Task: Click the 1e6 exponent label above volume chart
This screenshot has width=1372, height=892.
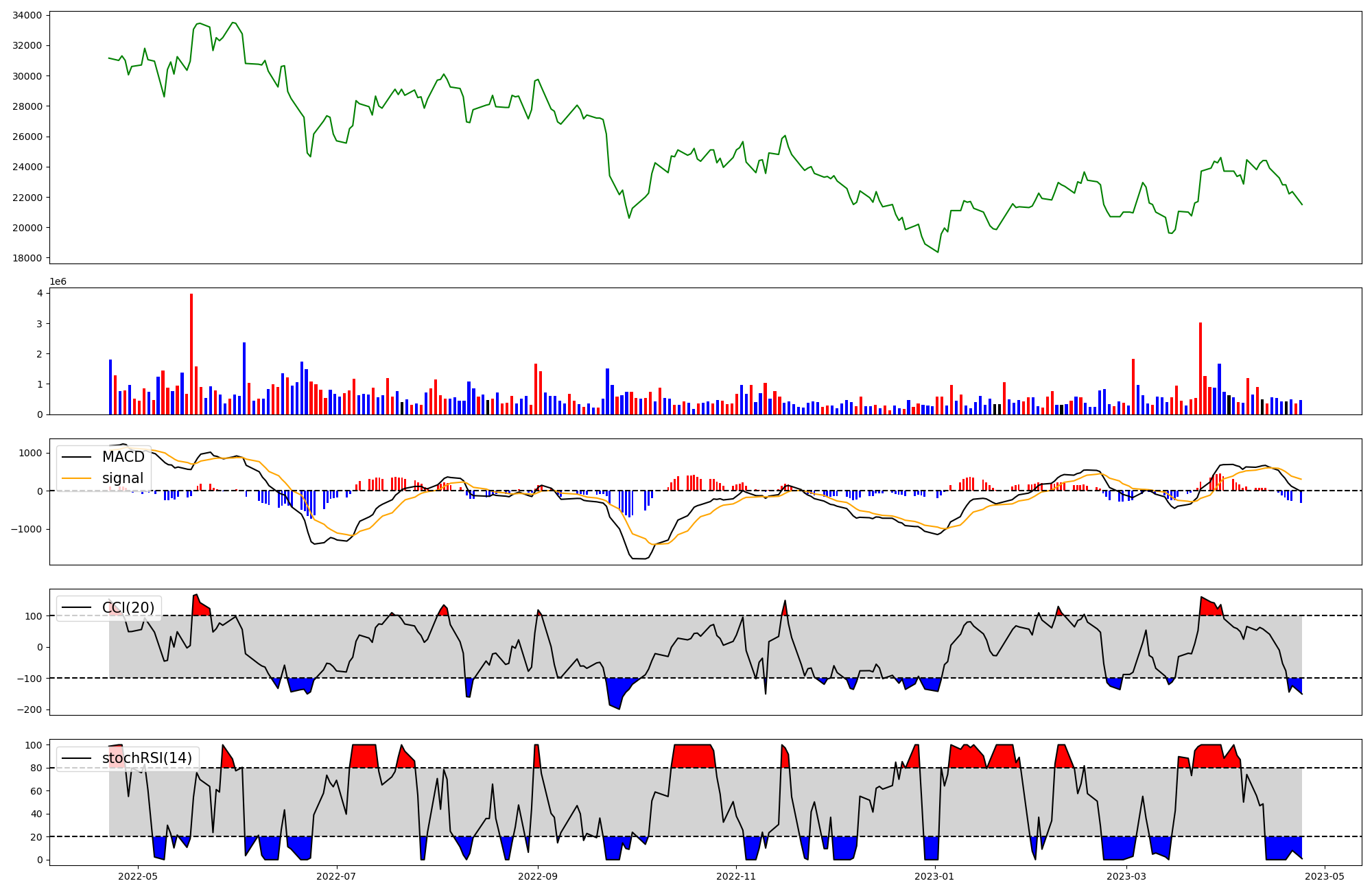Action: pos(58,281)
